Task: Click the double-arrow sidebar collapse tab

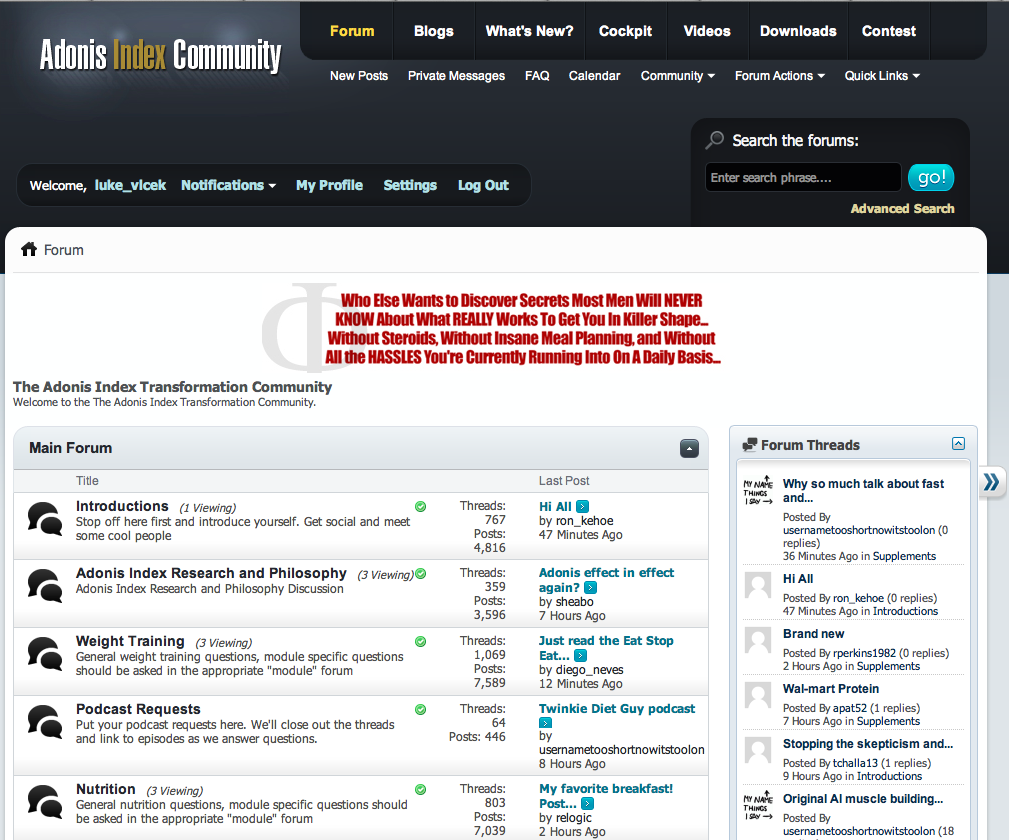Action: (x=991, y=482)
